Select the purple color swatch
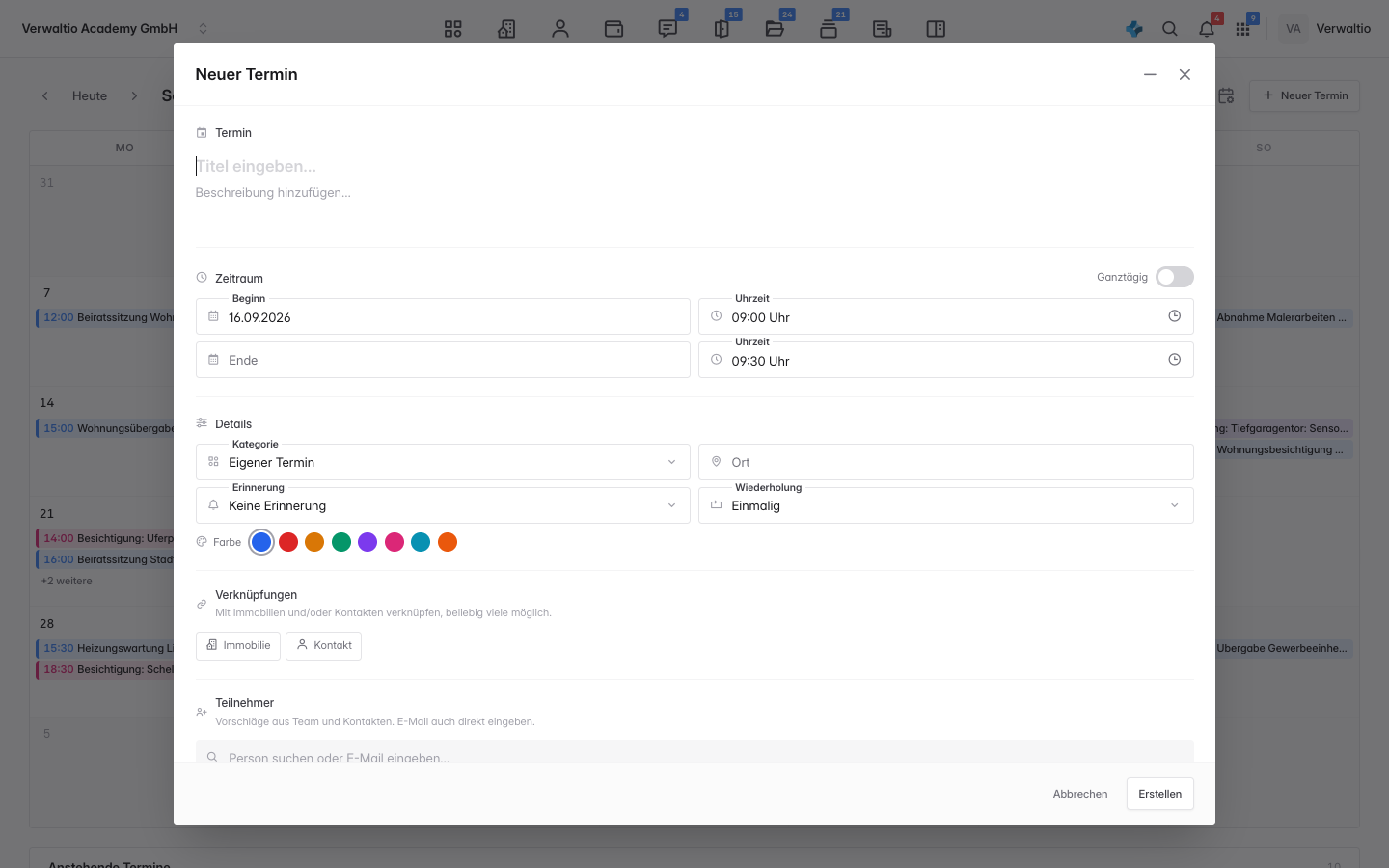The height and width of the screenshot is (868, 1389). (x=368, y=542)
